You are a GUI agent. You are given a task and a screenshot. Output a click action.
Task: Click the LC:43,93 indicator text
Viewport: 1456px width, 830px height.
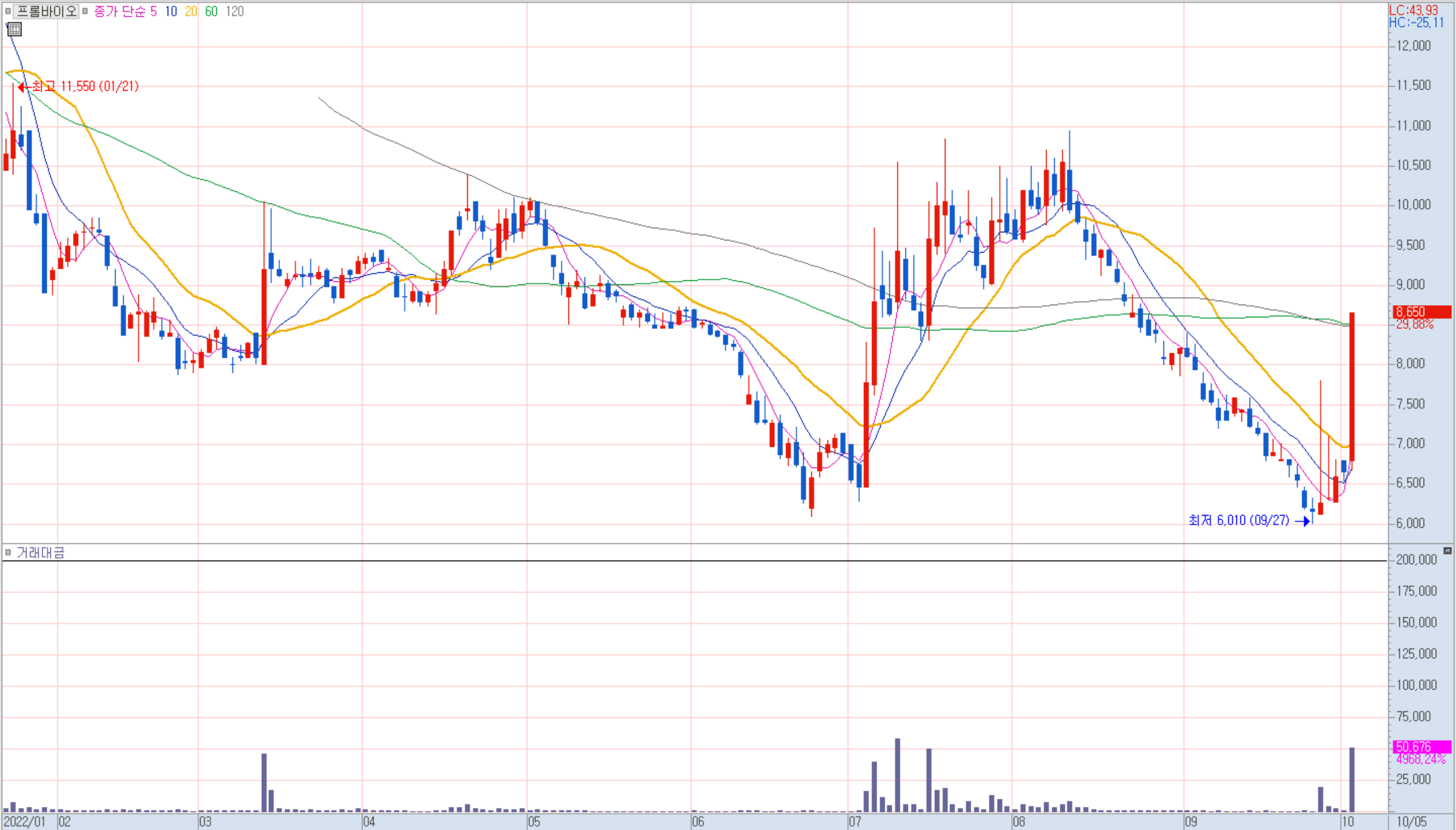[x=1413, y=10]
